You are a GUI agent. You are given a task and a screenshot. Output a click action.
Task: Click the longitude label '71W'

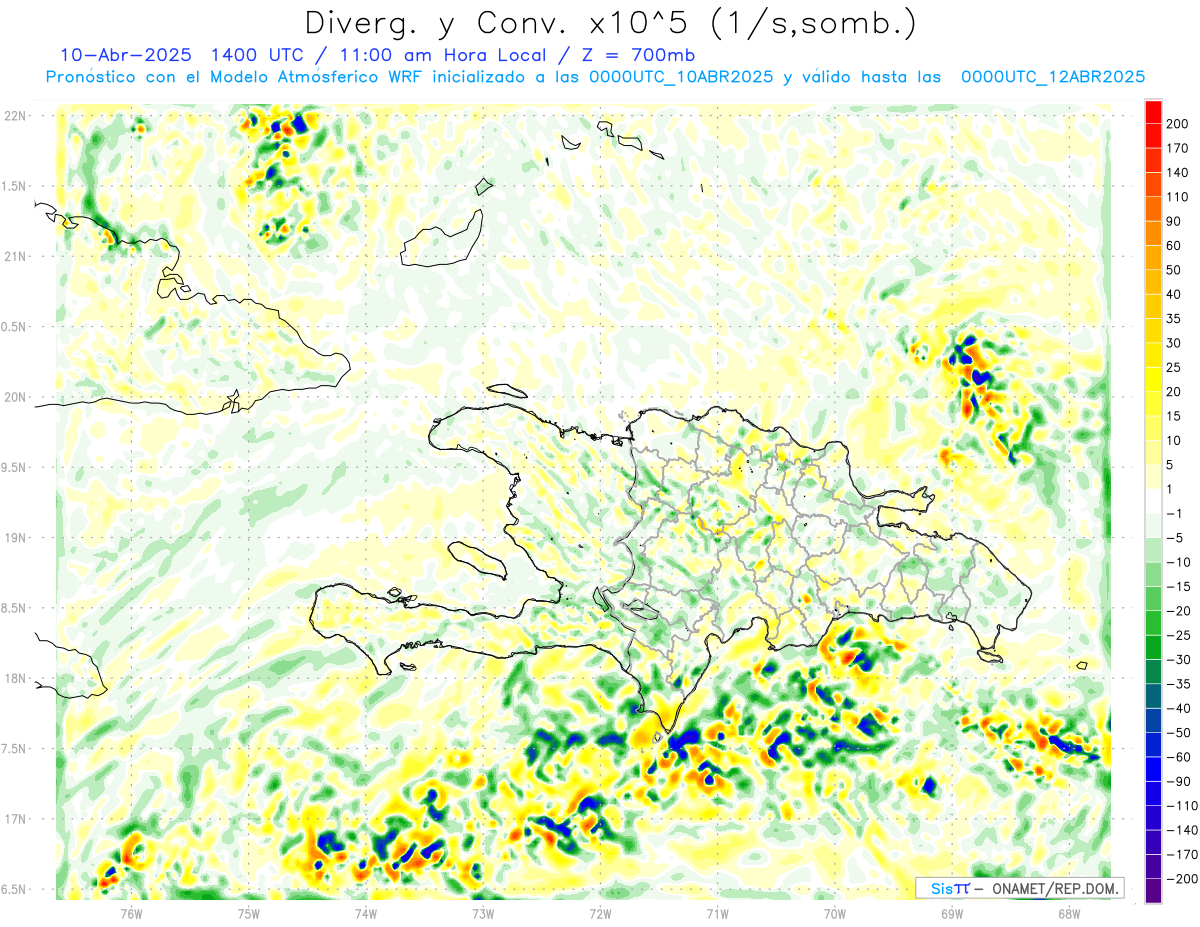pyautogui.click(x=717, y=913)
